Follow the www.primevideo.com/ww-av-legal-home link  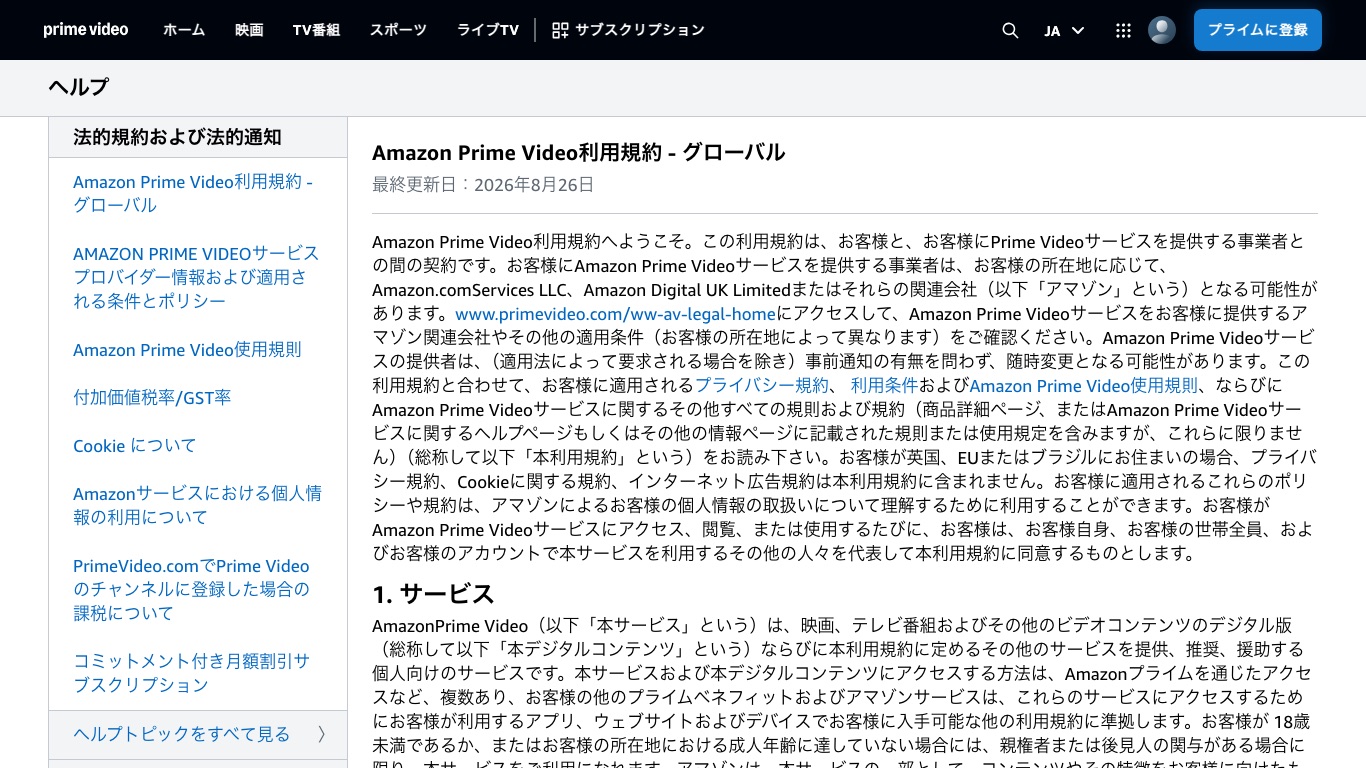[615, 314]
